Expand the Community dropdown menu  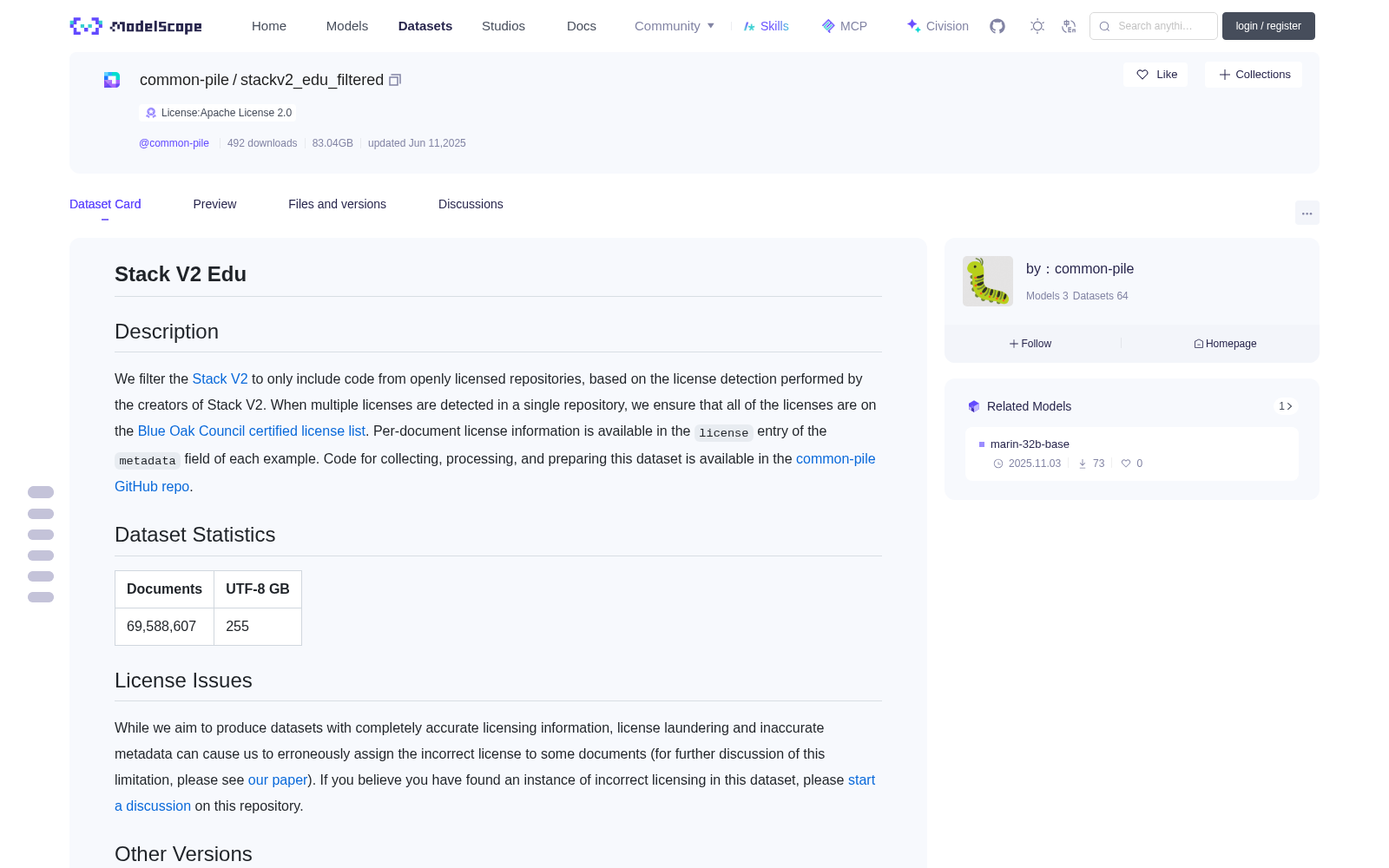pos(675,26)
